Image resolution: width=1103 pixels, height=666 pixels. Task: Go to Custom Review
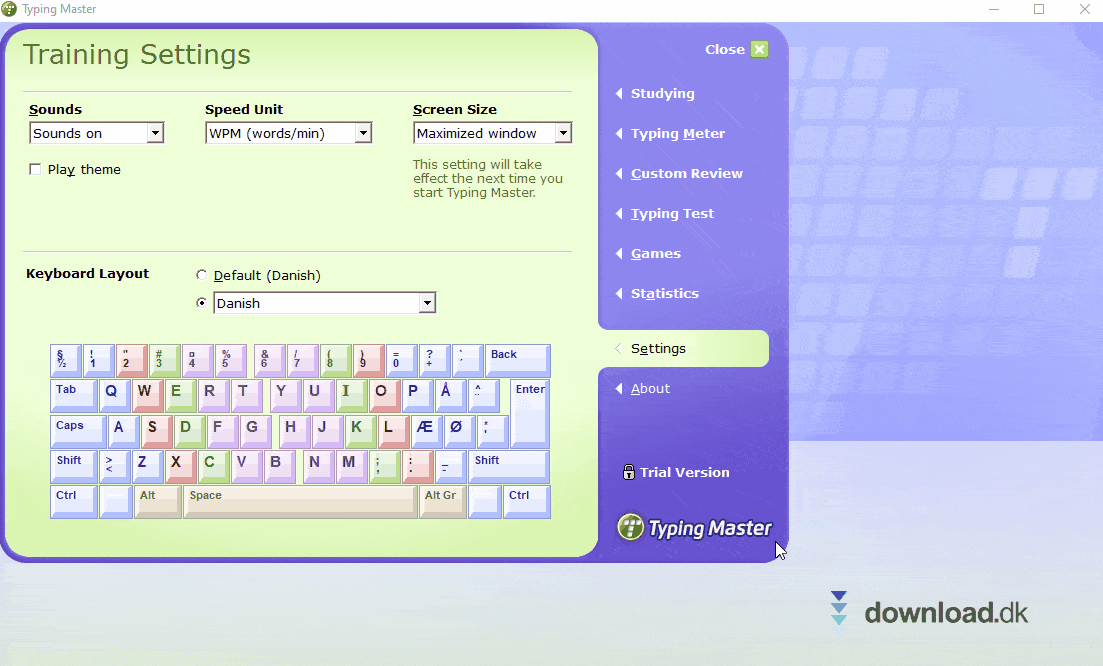pyautogui.click(x=687, y=174)
